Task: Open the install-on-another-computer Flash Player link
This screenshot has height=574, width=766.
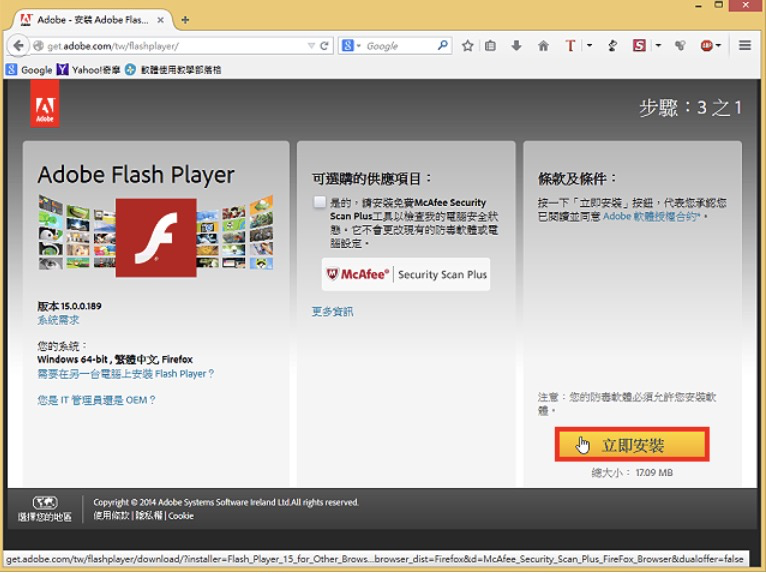Action: pyautogui.click(x=126, y=374)
